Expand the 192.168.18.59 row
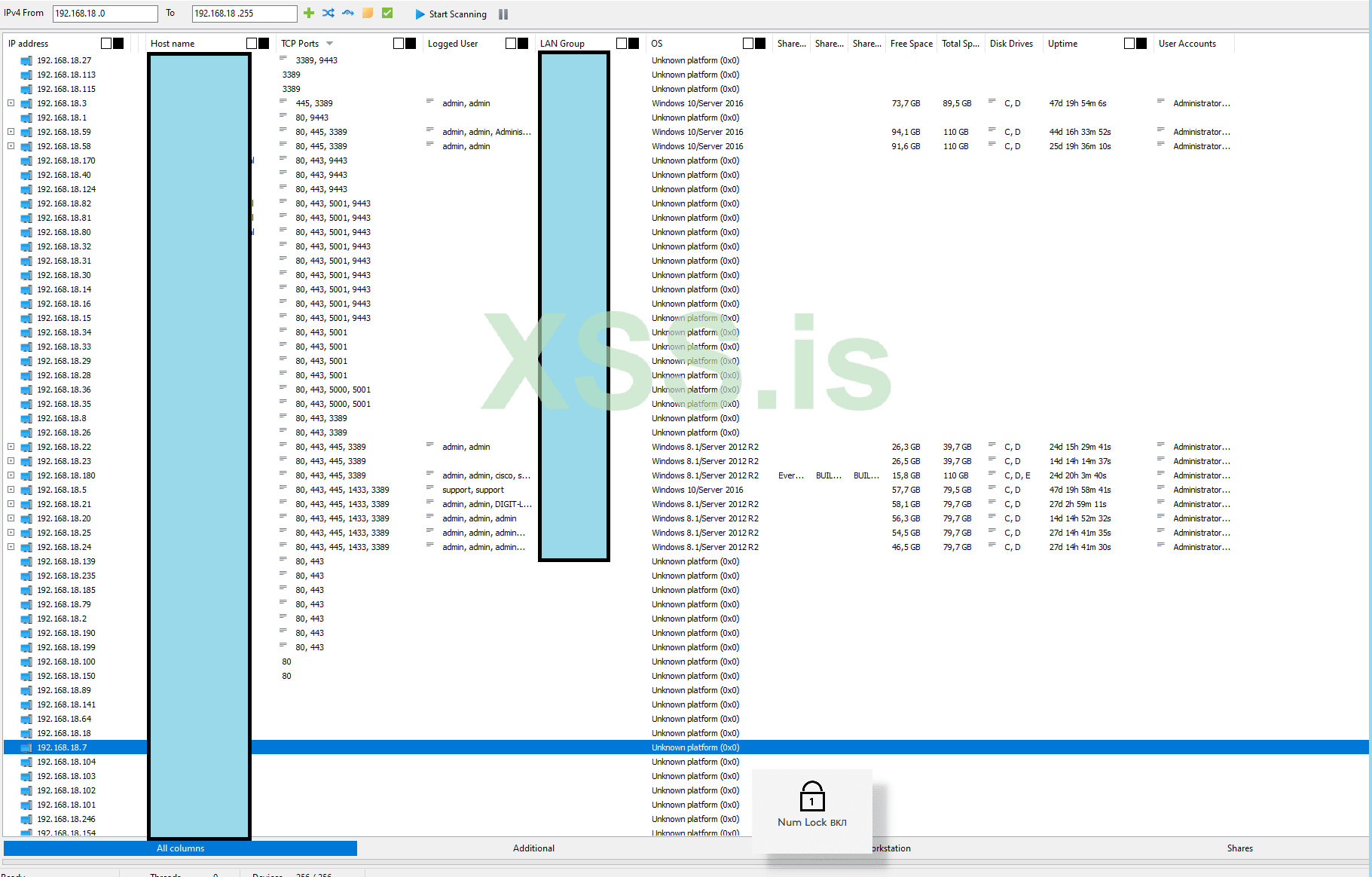The image size is (1372, 877). click(11, 132)
